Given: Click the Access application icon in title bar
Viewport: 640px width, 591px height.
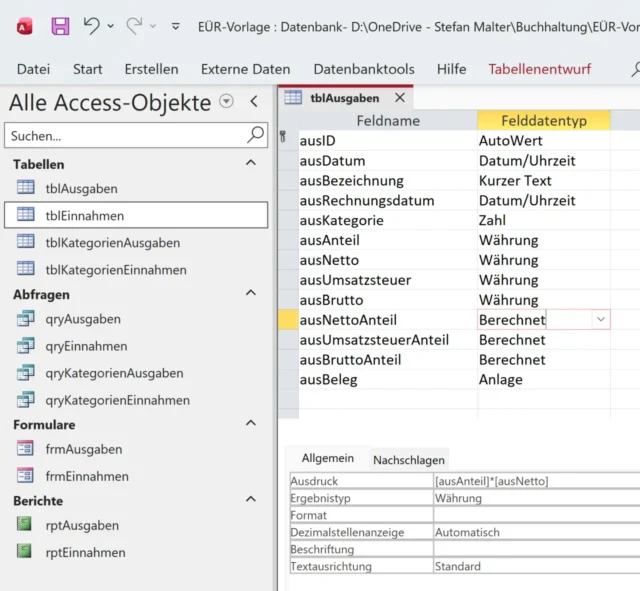Looking at the screenshot, I should pyautogui.click(x=24, y=27).
